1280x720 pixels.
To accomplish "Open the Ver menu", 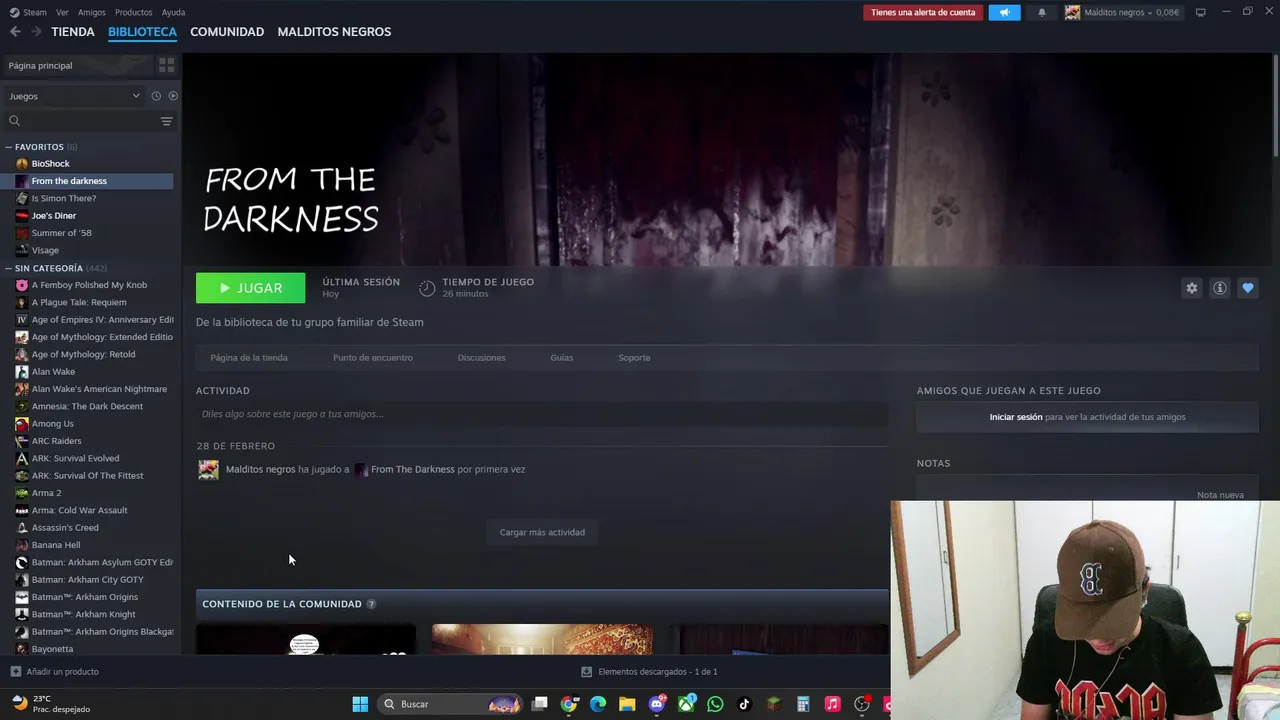I will 62,12.
